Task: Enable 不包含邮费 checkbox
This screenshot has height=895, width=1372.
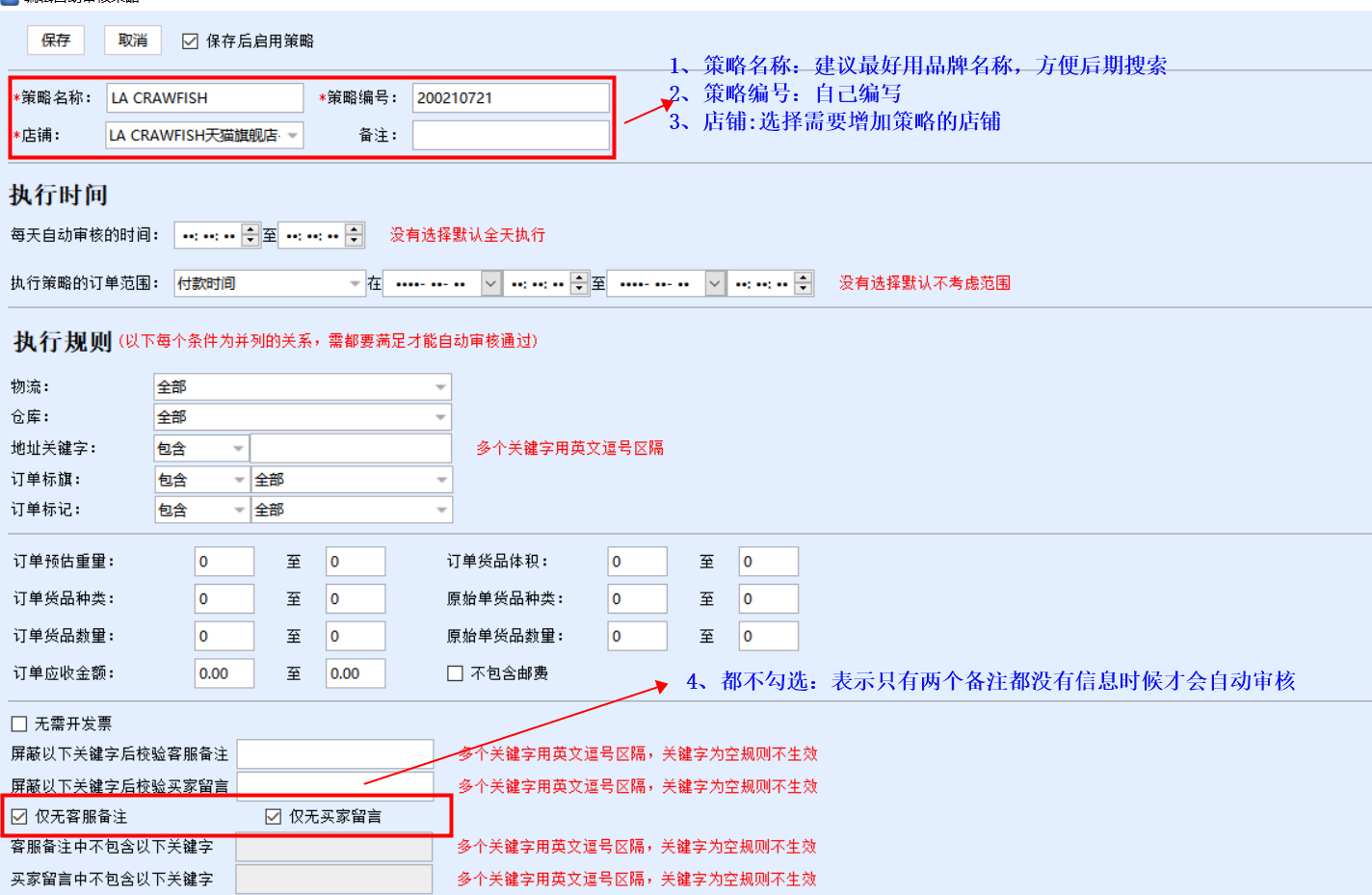Action: tap(456, 673)
